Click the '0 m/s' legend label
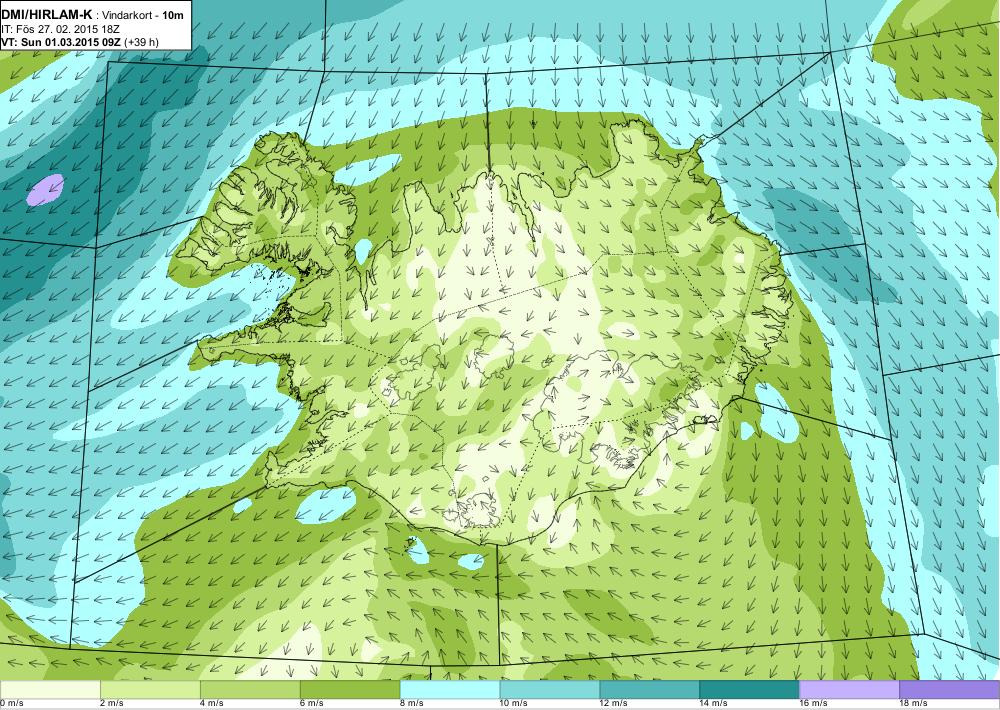Viewport: 1000px width, 710px height. [11, 704]
